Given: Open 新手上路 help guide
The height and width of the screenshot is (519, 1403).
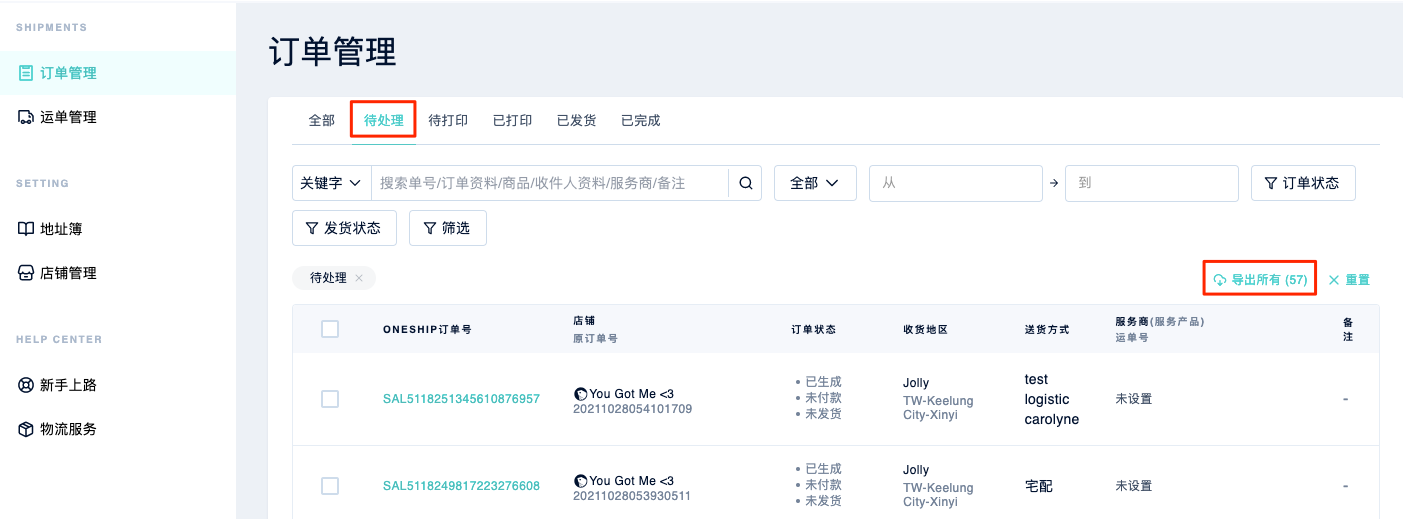Looking at the screenshot, I should point(67,385).
